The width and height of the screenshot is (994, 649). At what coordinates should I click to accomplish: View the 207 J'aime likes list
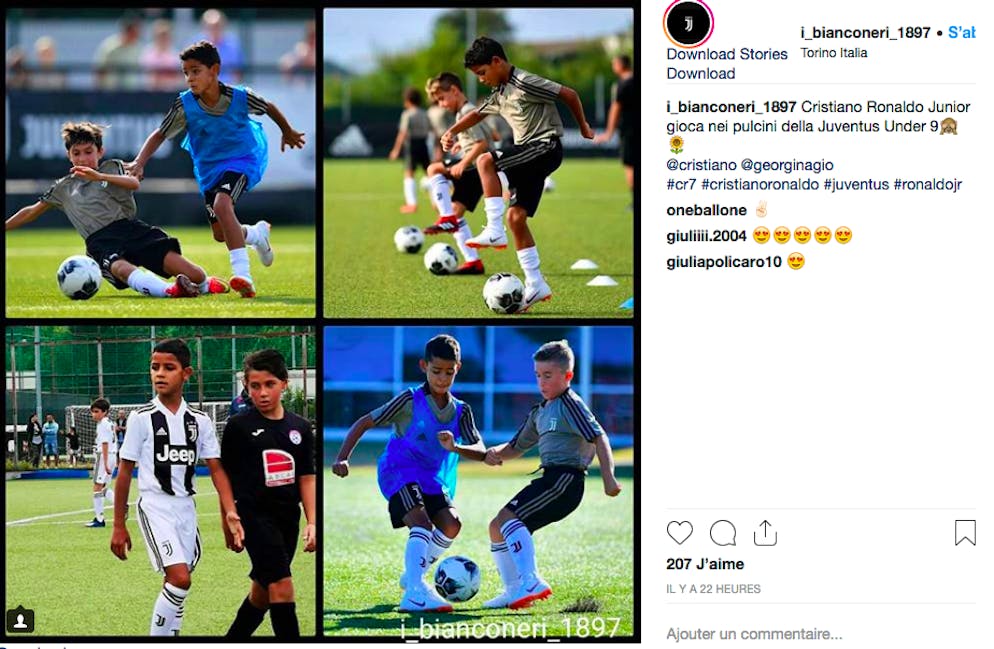click(x=705, y=564)
